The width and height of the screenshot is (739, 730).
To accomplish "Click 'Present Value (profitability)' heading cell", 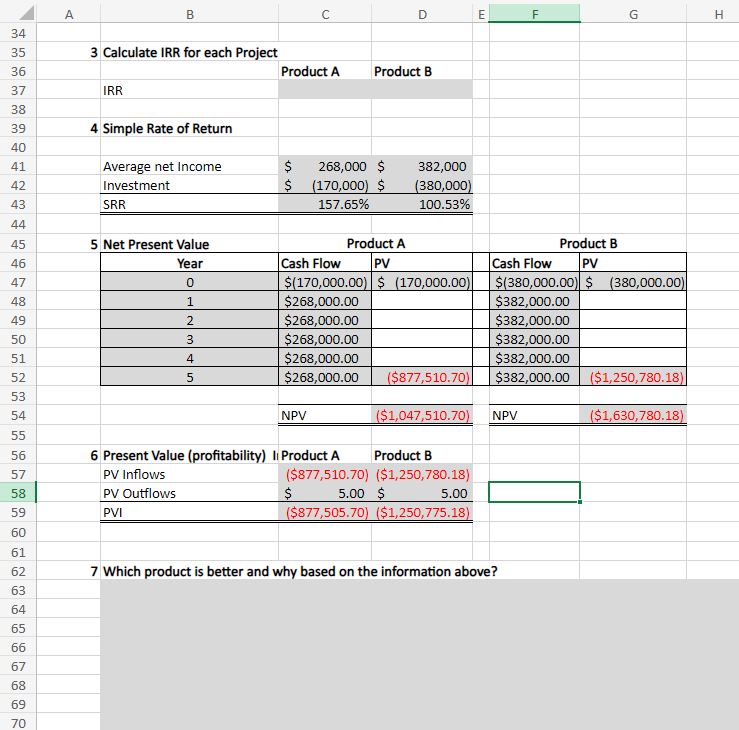I will [189, 455].
